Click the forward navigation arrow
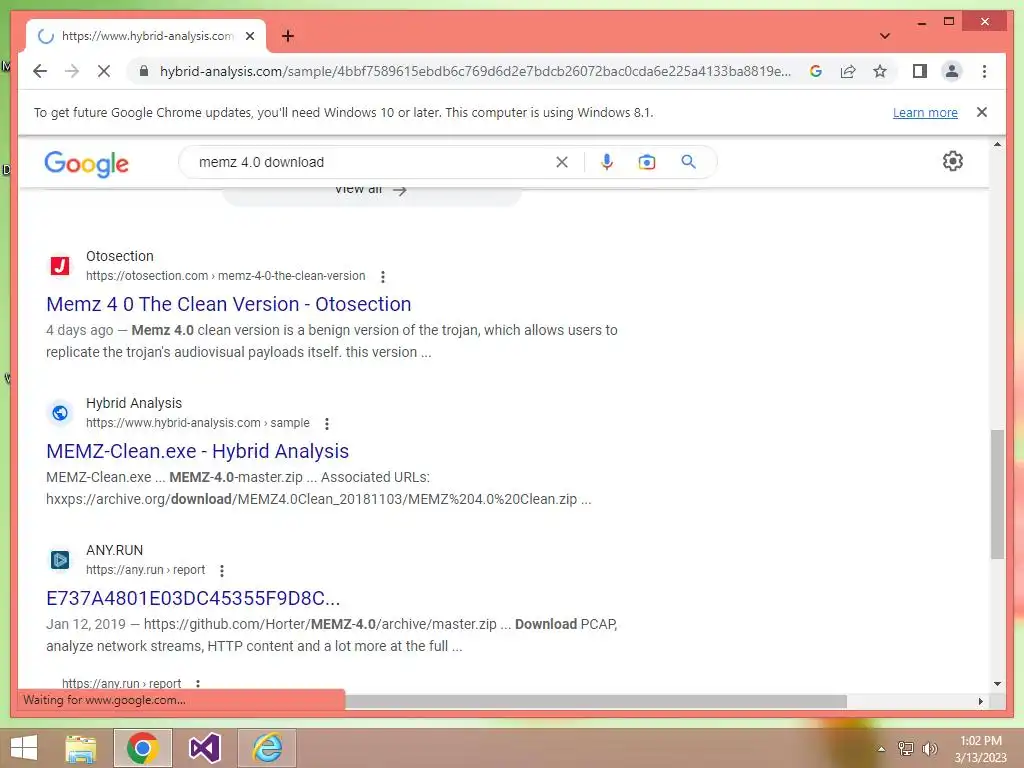The image size is (1024, 768). pos(72,71)
